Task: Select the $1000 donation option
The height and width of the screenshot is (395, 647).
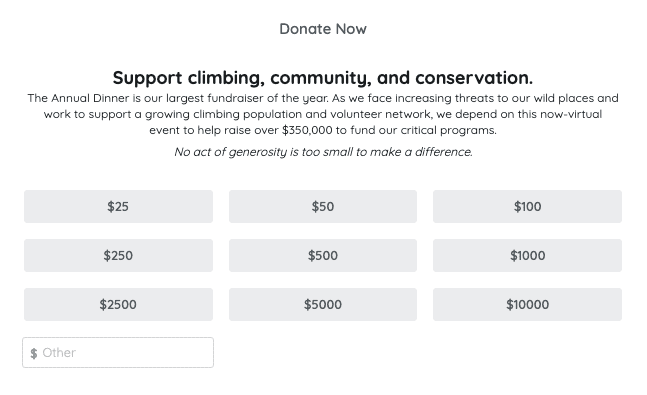Action: click(x=527, y=255)
